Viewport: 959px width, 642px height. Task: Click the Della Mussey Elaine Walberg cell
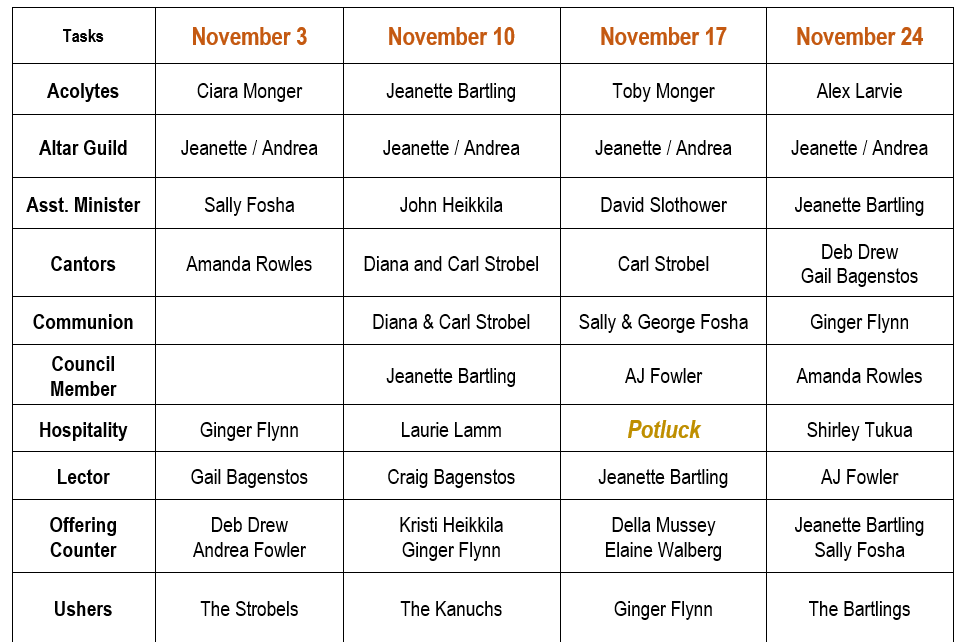tap(663, 537)
